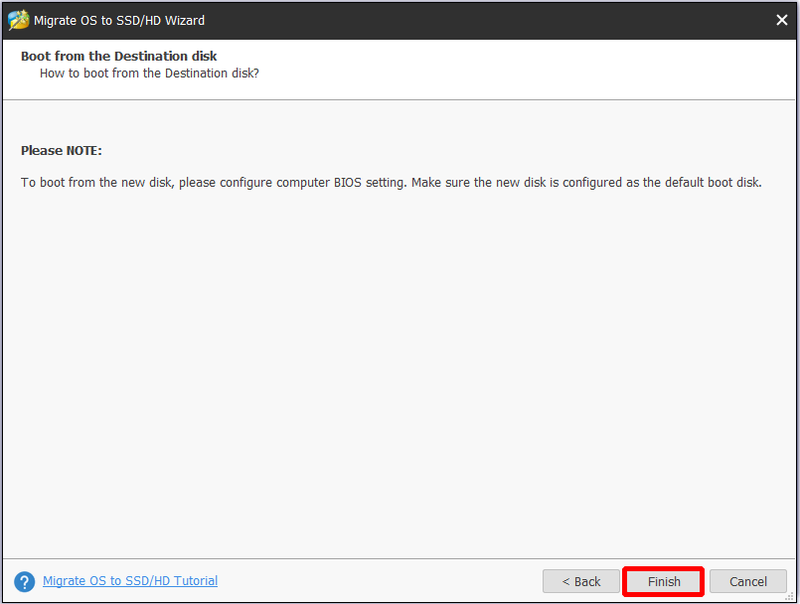Click the window title text Migrate OS to SSD/HD Wizard
This screenshot has height=604, width=800.
pyautogui.click(x=119, y=20)
